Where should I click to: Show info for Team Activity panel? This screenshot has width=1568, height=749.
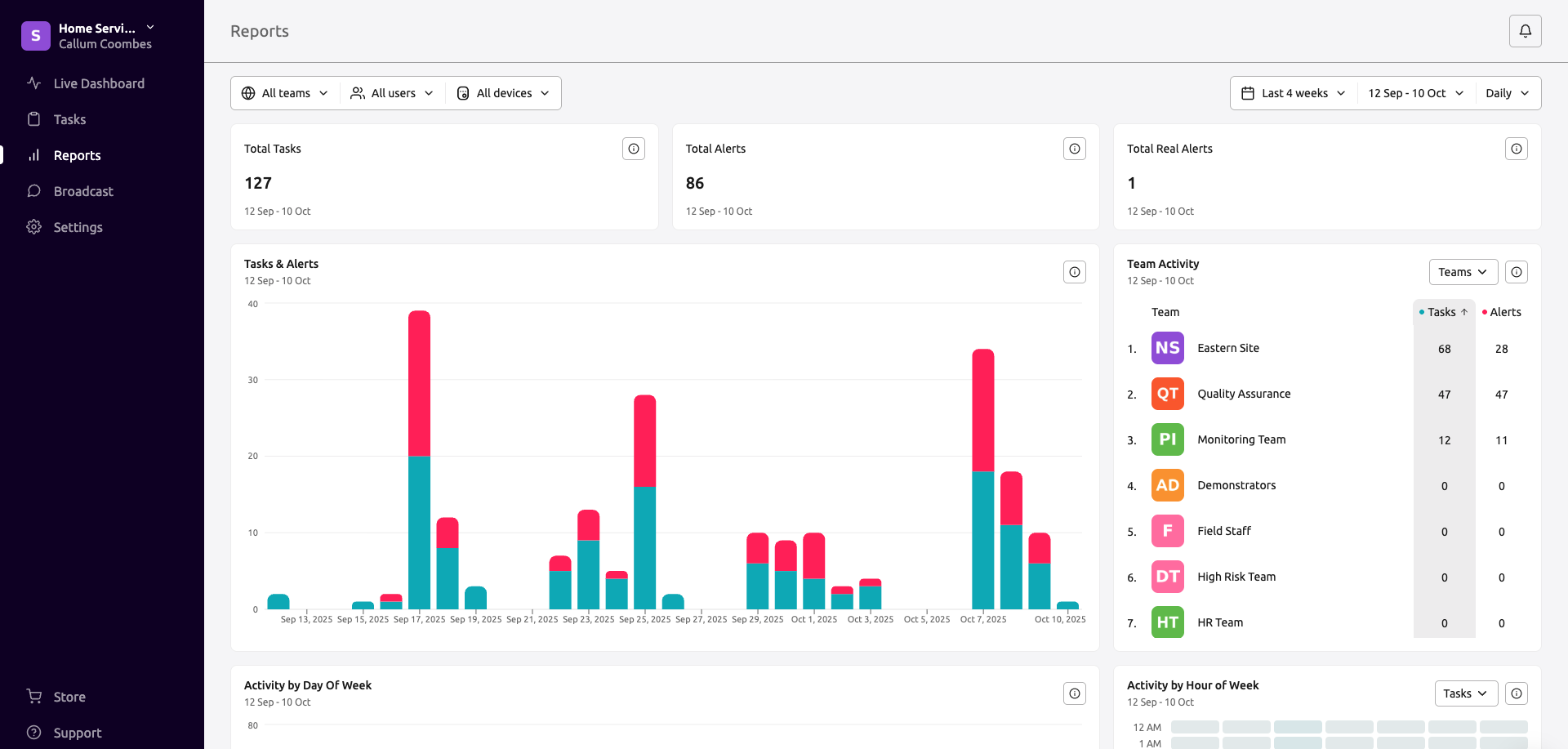tap(1517, 272)
